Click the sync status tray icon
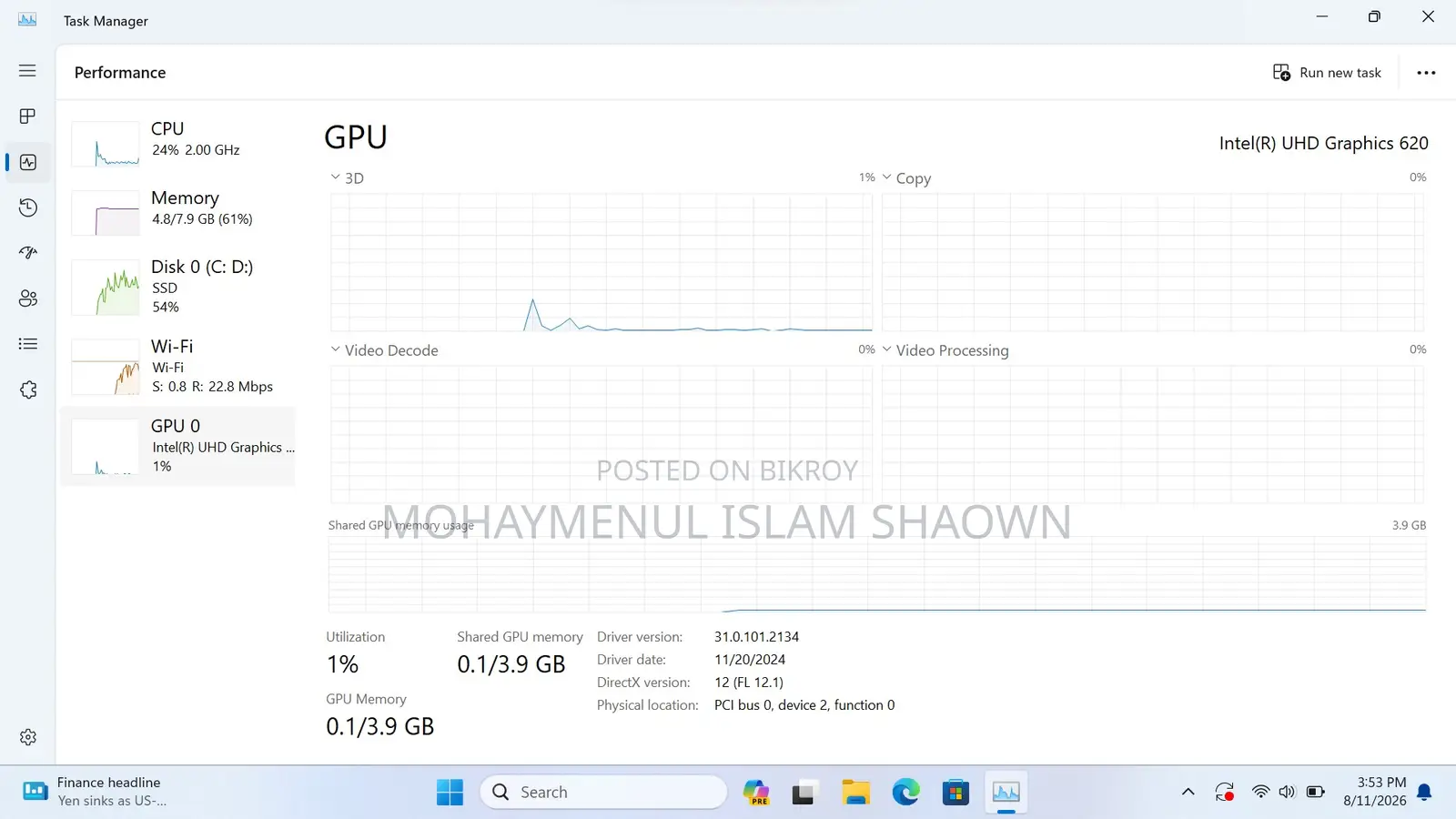1456x819 pixels. coord(1224,793)
